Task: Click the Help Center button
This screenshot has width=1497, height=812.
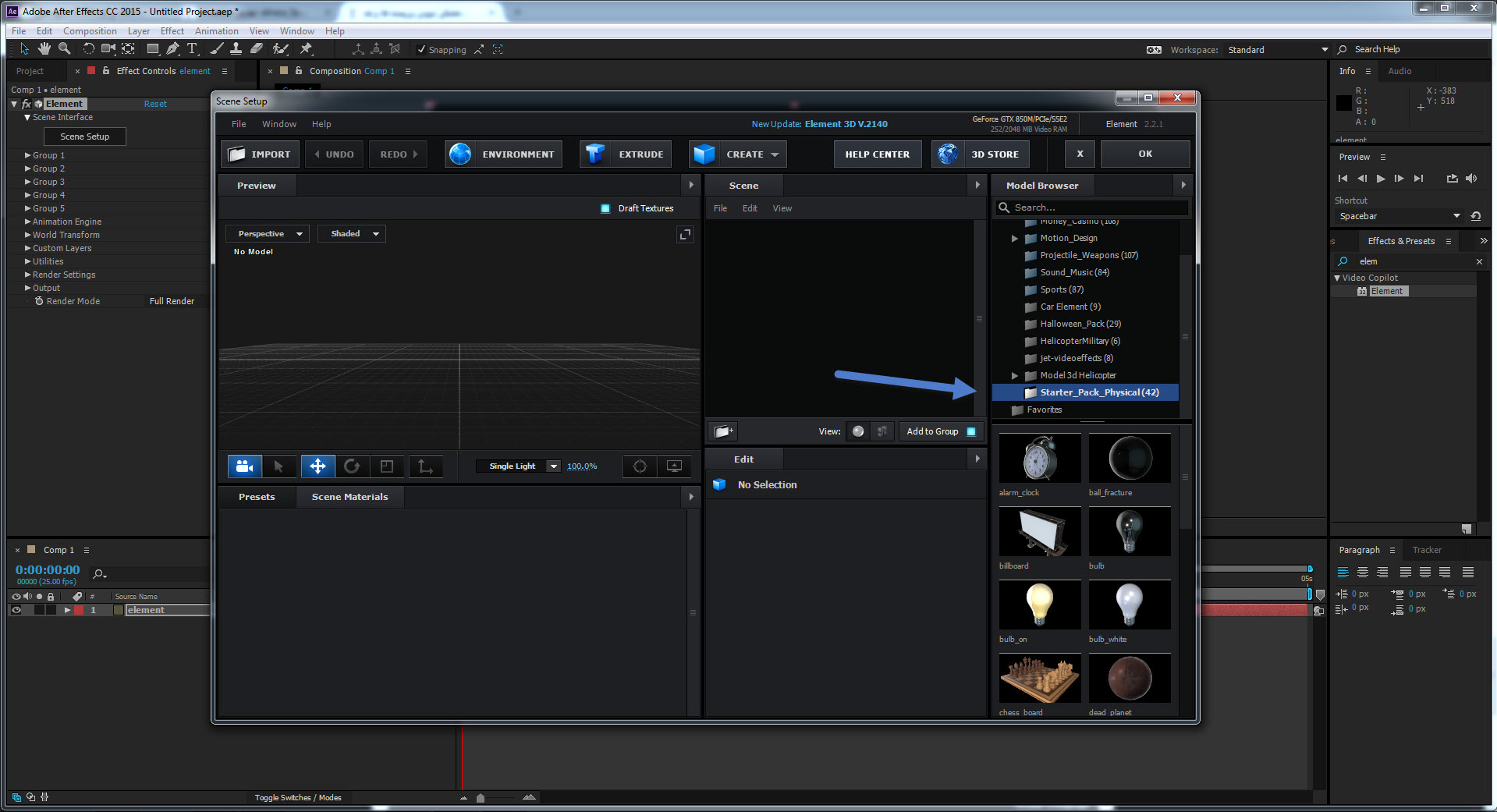Action: pos(878,154)
